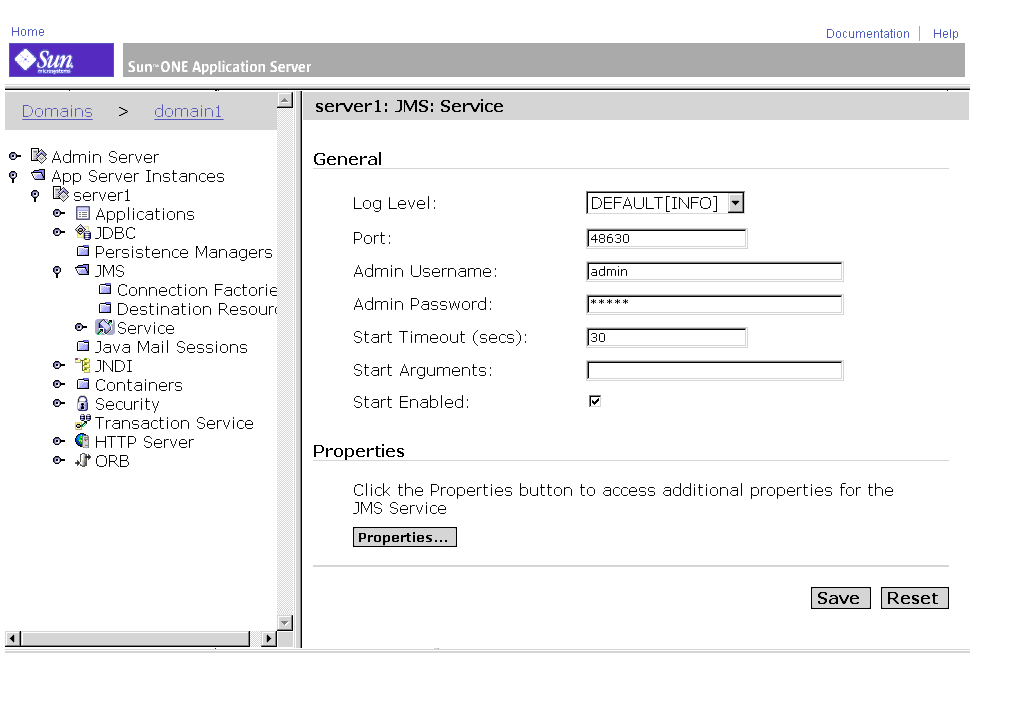Screen dimensions: 1017x717
Task: Go to the Domains breadcrumb link
Action: point(57,111)
